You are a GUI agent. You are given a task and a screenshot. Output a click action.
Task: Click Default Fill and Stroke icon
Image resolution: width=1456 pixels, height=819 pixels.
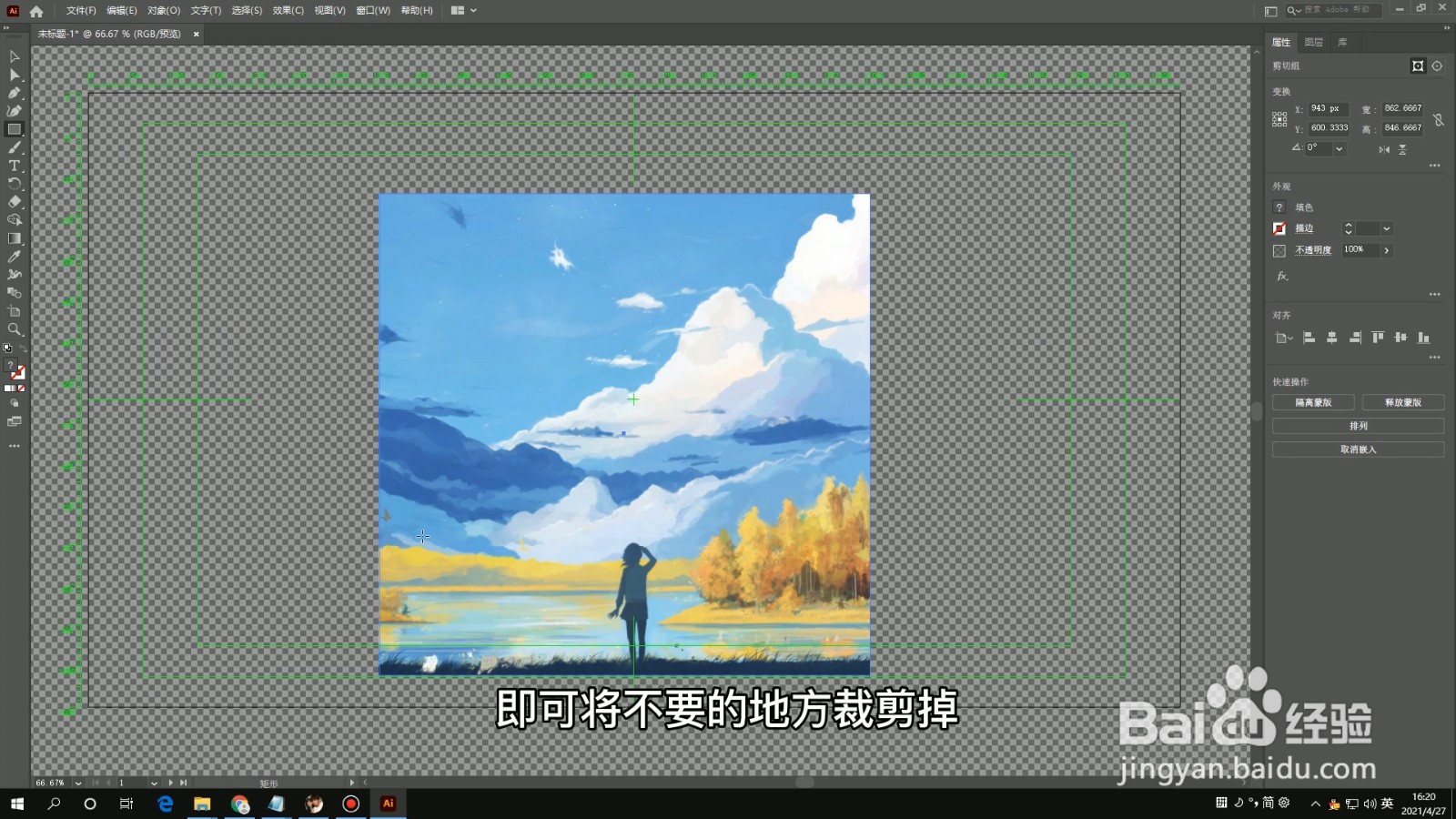8,348
